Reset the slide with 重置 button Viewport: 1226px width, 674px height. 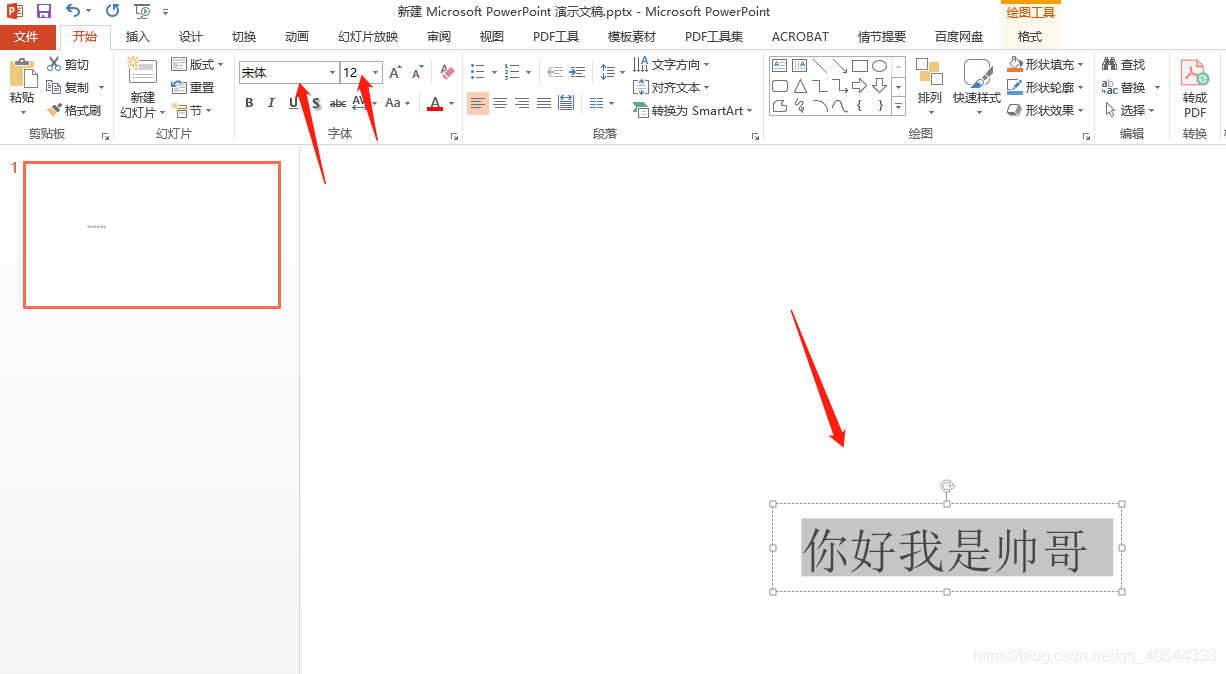193,87
